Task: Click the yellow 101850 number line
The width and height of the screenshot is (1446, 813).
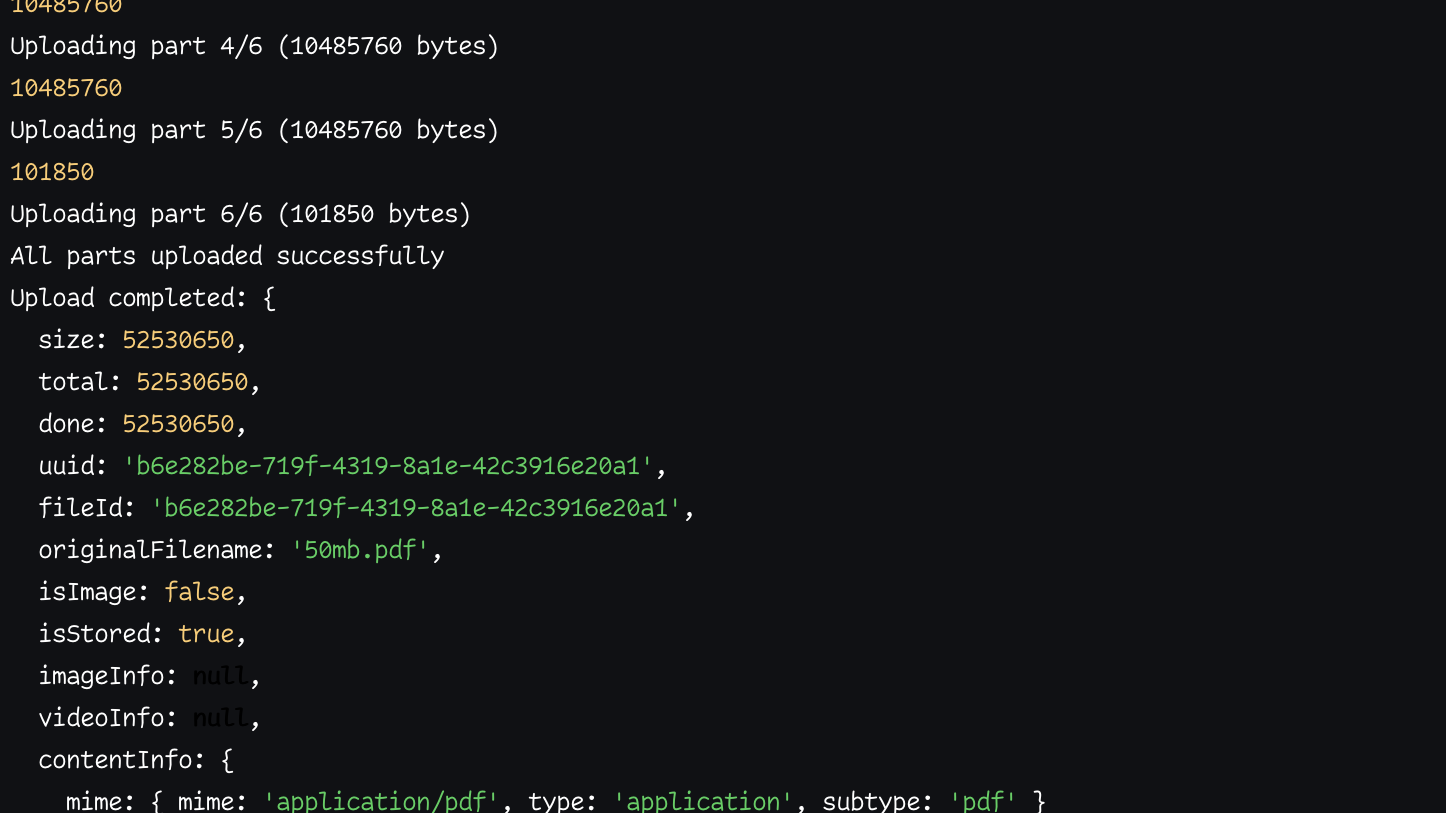Action: tap(52, 172)
